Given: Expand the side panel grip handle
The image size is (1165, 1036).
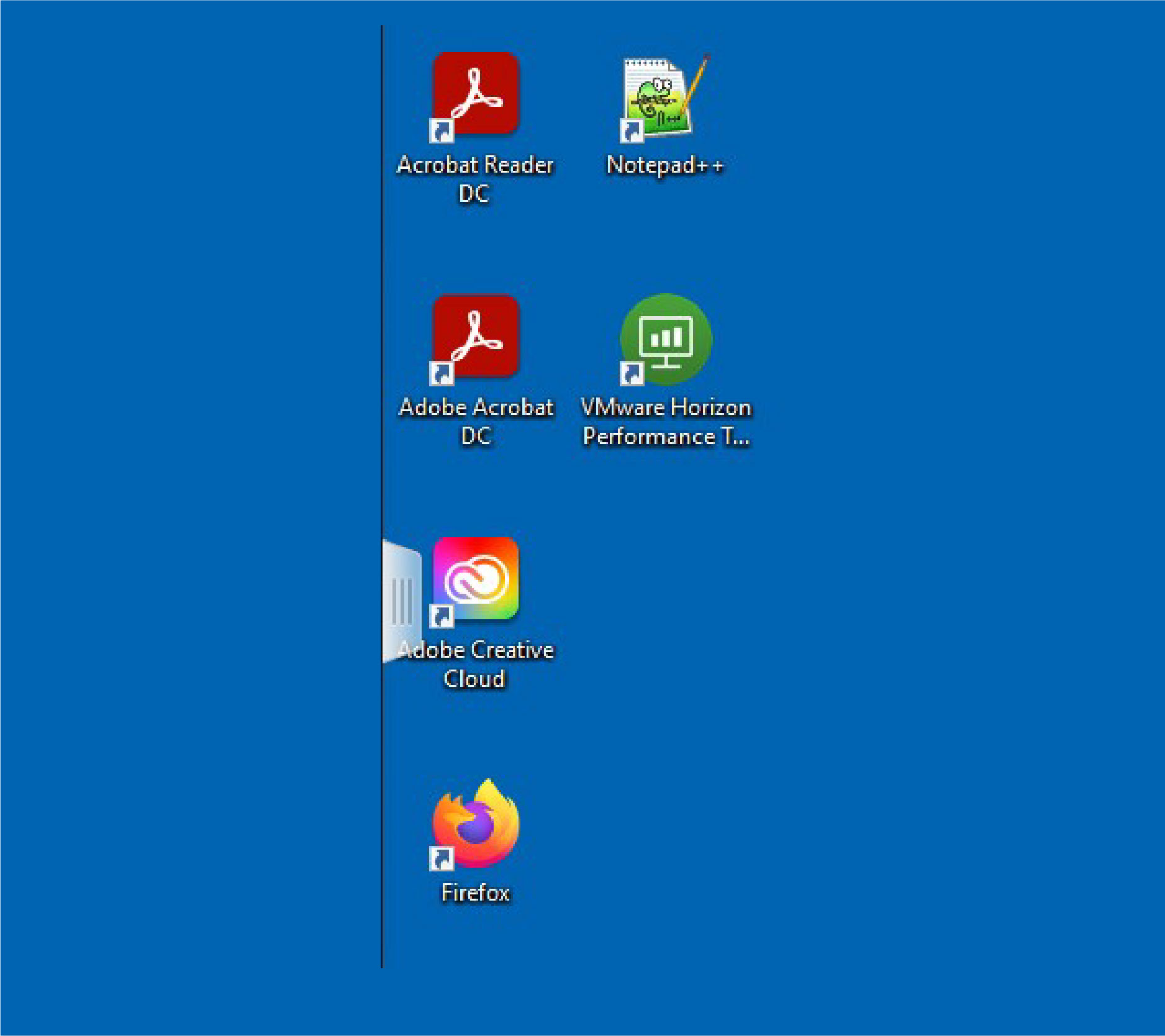Looking at the screenshot, I should coord(401,601).
